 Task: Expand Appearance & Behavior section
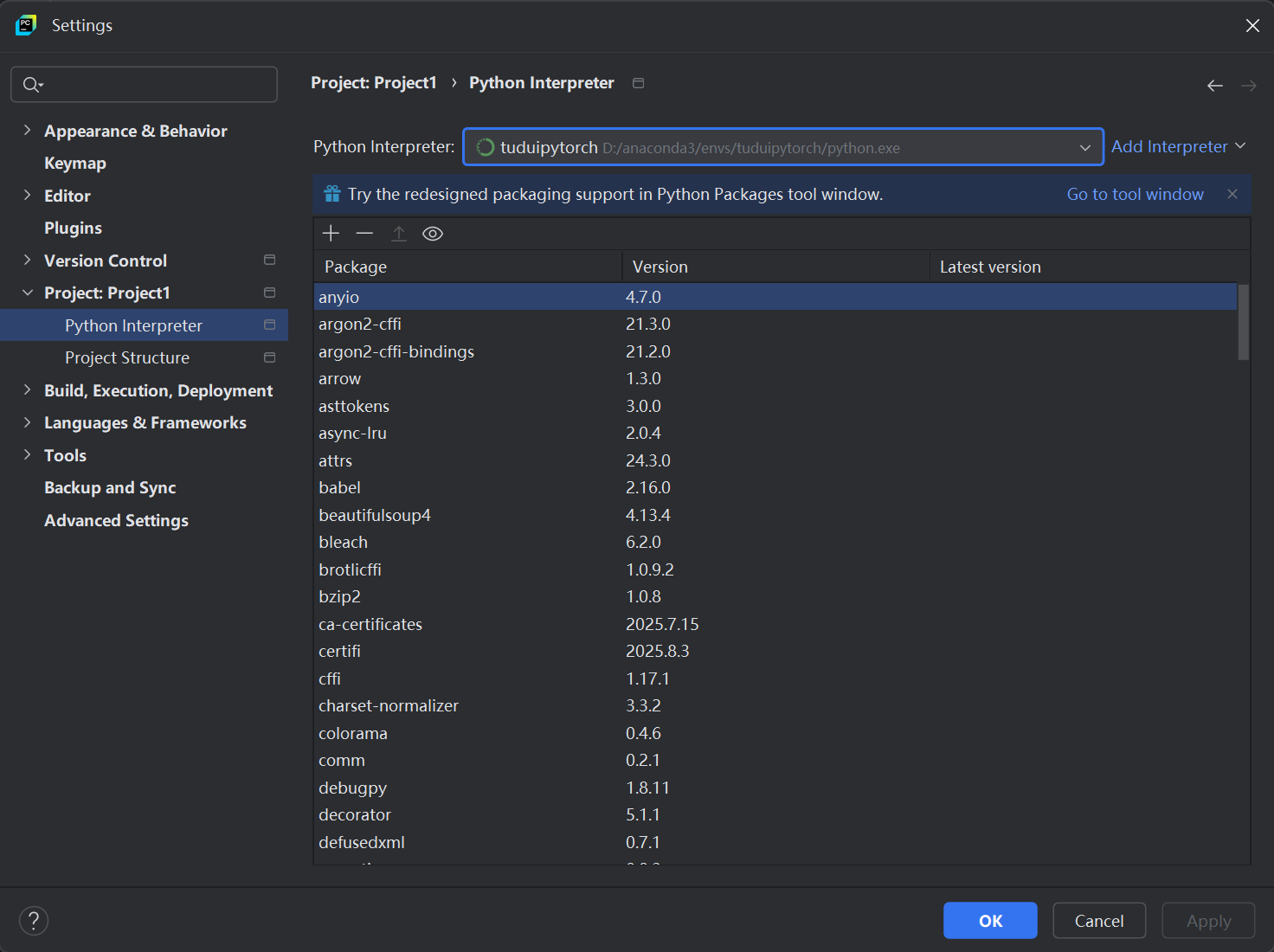pyautogui.click(x=27, y=130)
